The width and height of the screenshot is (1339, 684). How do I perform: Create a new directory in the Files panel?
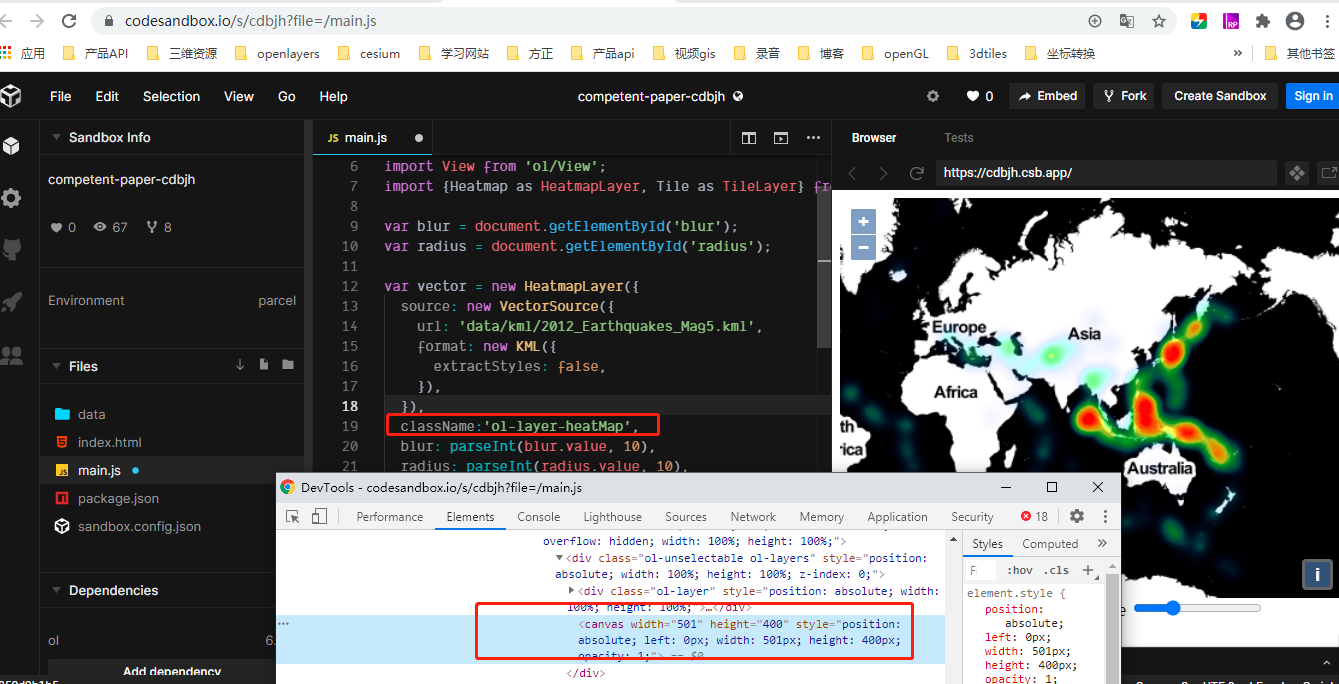coord(288,364)
